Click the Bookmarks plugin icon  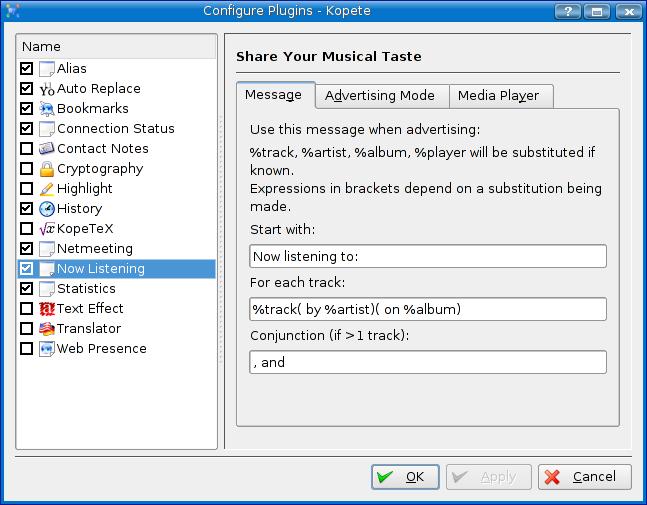46,109
